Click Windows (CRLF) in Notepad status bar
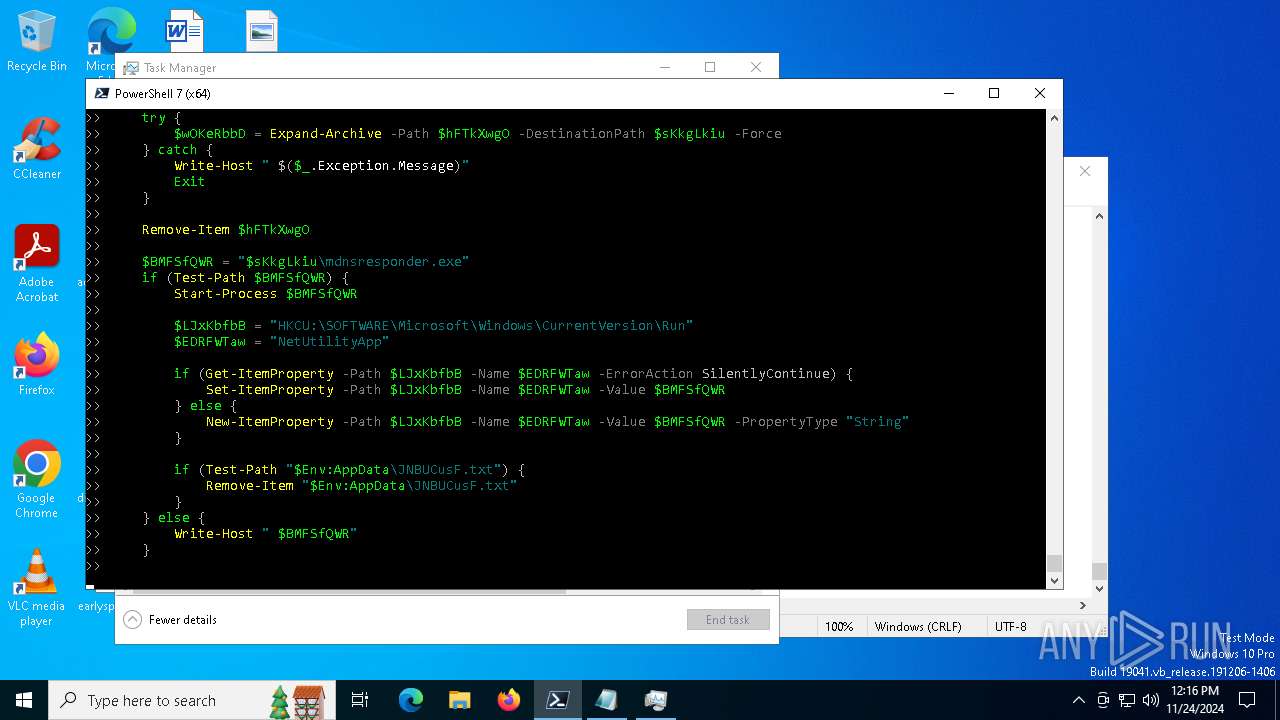The image size is (1280, 720). (918, 627)
